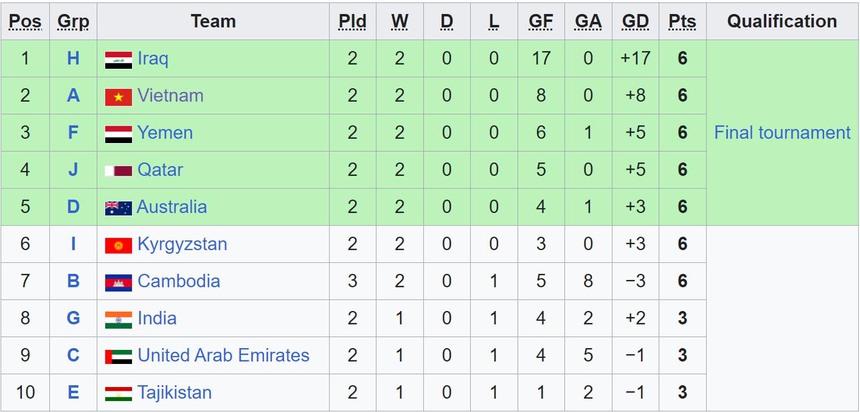Open the Vietnam team link
The height and width of the screenshot is (412, 860).
(170, 96)
